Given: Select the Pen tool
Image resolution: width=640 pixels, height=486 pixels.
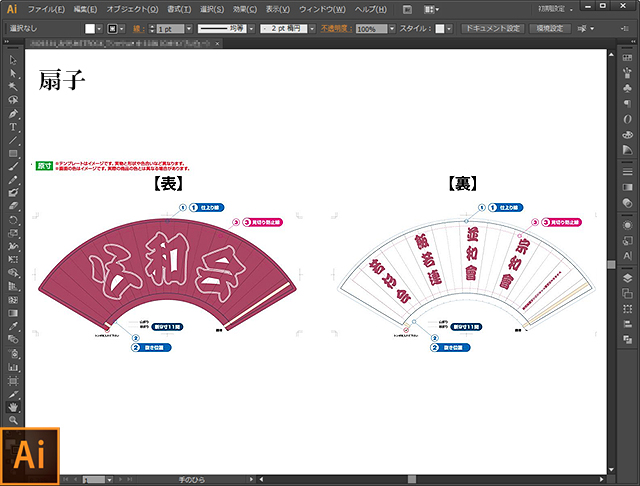Looking at the screenshot, I should click(x=13, y=114).
